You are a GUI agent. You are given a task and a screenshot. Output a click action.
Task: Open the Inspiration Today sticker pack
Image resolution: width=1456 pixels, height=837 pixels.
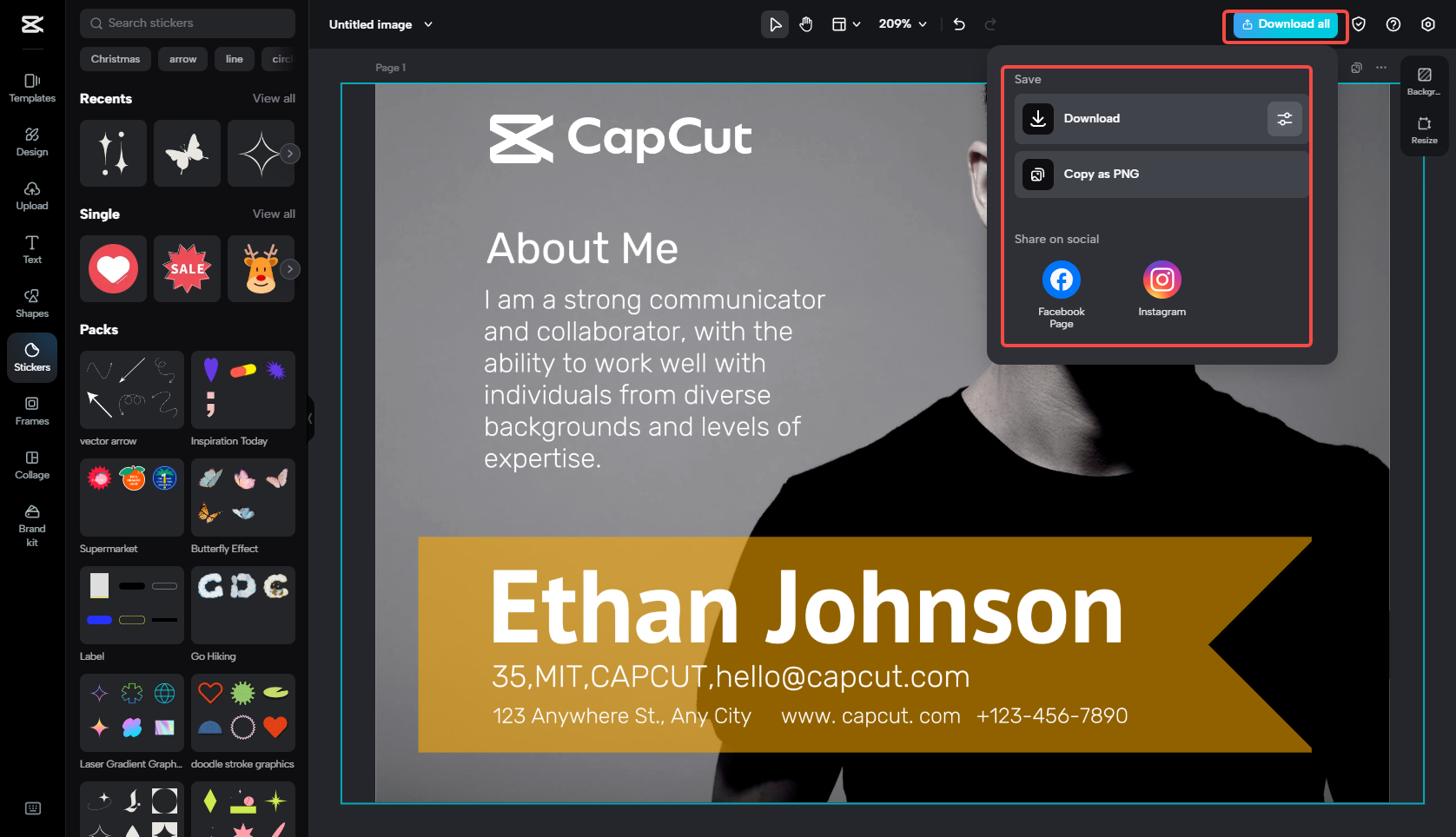[243, 390]
